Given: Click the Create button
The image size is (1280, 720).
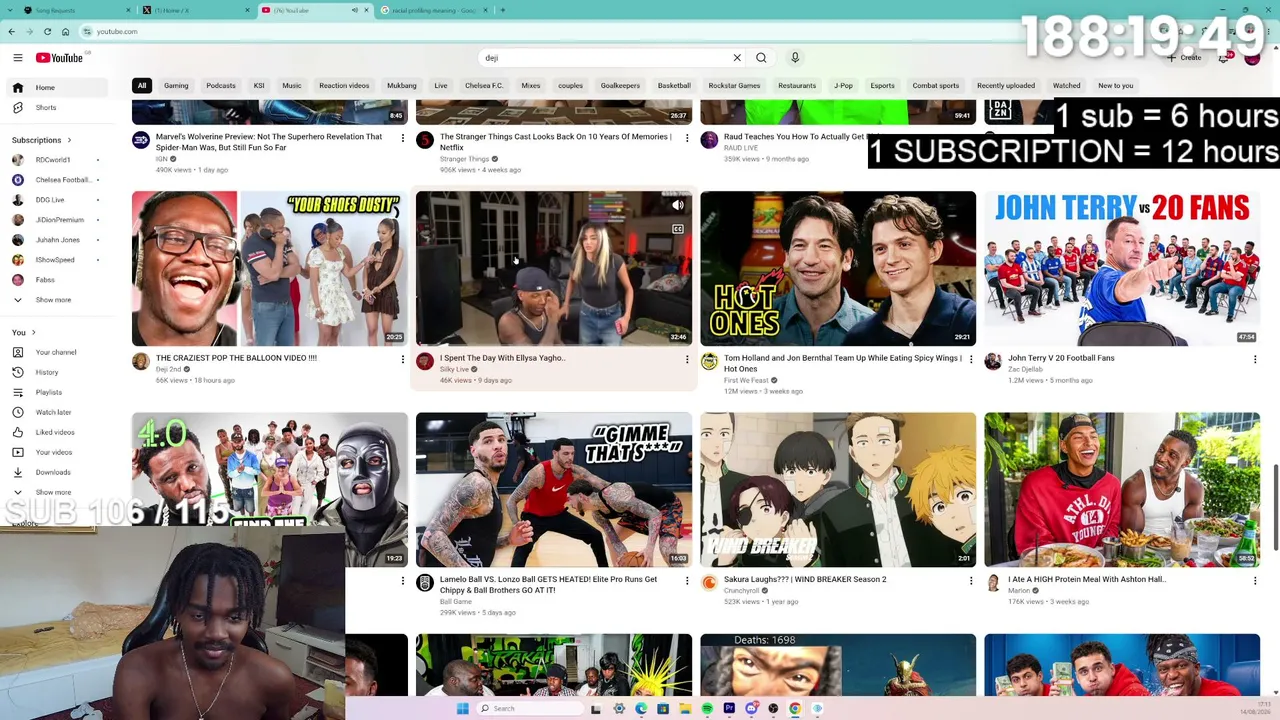Looking at the screenshot, I should (x=1184, y=58).
